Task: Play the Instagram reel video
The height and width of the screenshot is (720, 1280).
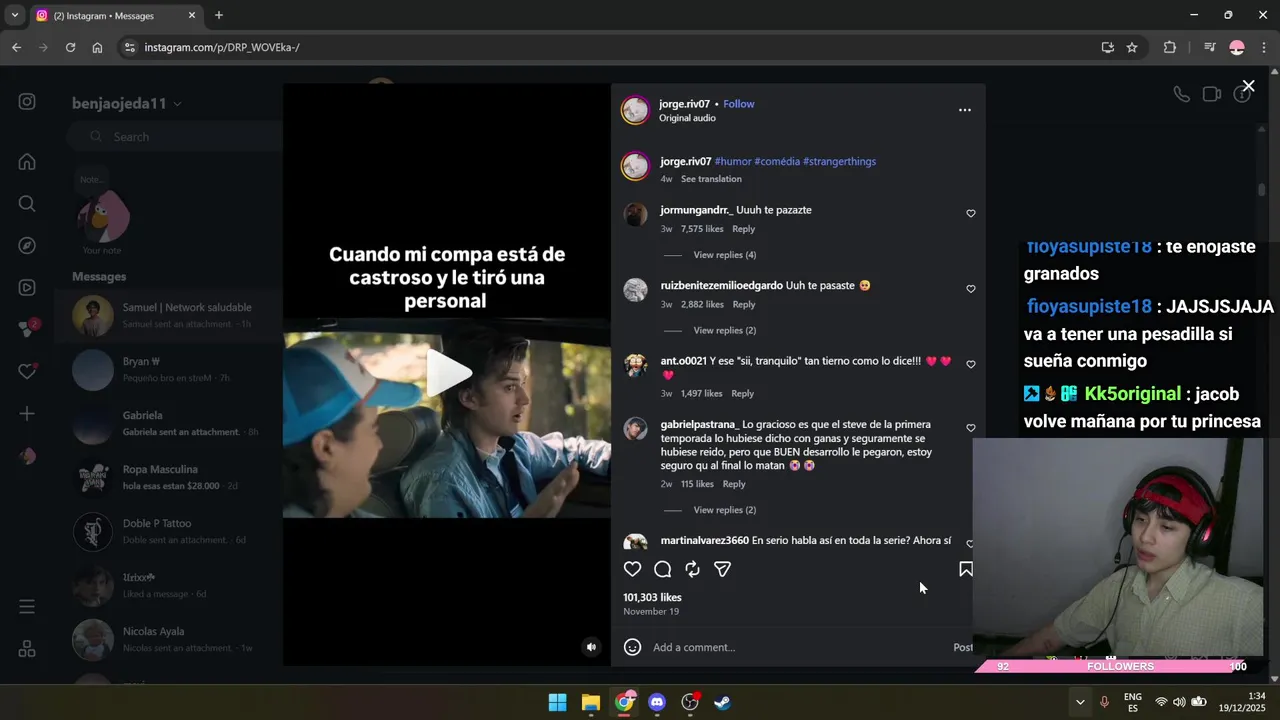Action: (448, 373)
